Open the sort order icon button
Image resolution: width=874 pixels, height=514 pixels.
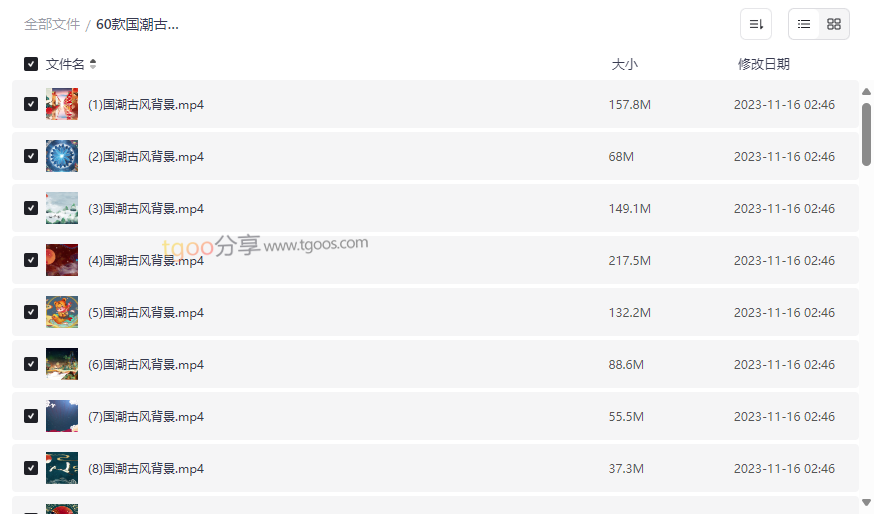click(x=756, y=24)
